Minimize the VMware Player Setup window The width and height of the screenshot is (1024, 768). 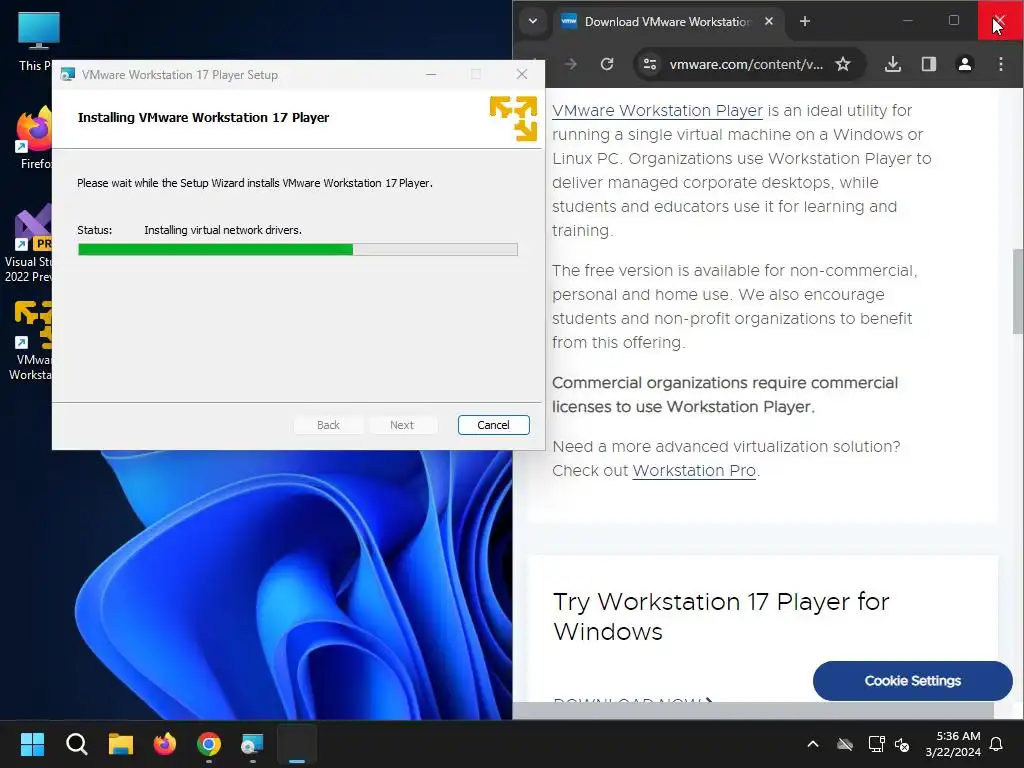[431, 74]
